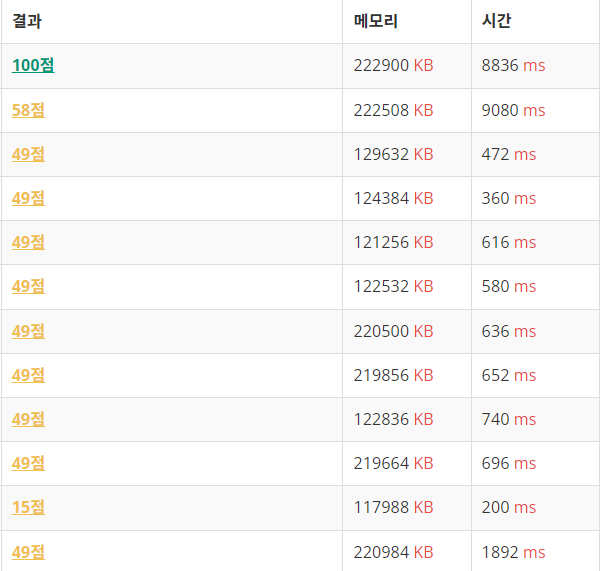Image resolution: width=600 pixels, height=571 pixels.
Task: Select the 636 ms time cell
Action: (536, 331)
